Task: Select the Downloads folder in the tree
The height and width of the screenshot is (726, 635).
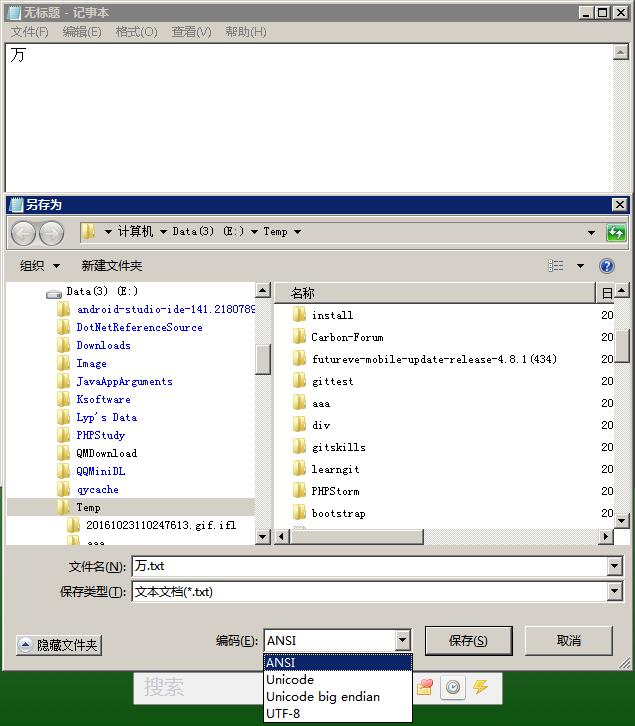Action: pyautogui.click(x=103, y=345)
